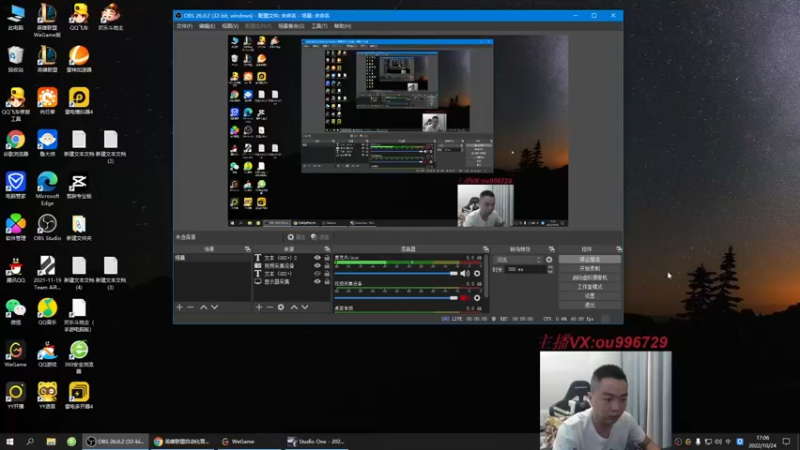
Task: Open the 场景集合(S) menu in OBS
Action: click(x=291, y=26)
